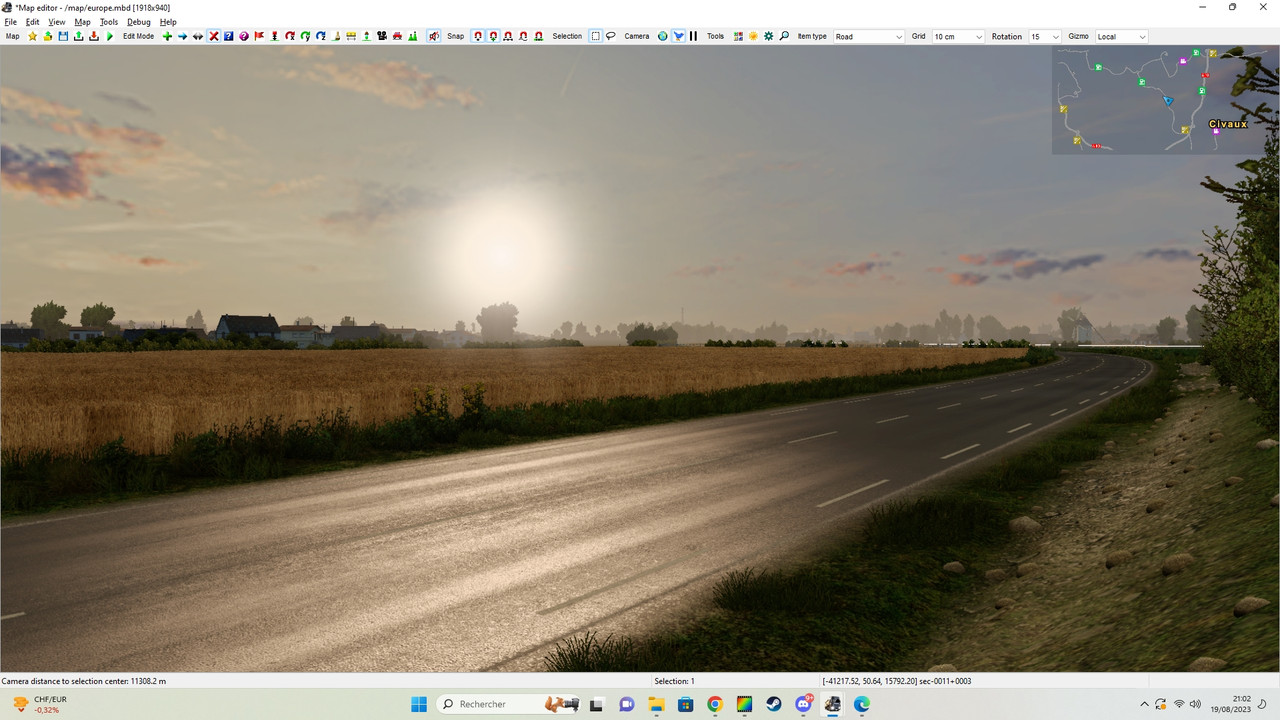The image size is (1280, 720).
Task: Click the yellow star New map icon
Action: (x=32, y=36)
